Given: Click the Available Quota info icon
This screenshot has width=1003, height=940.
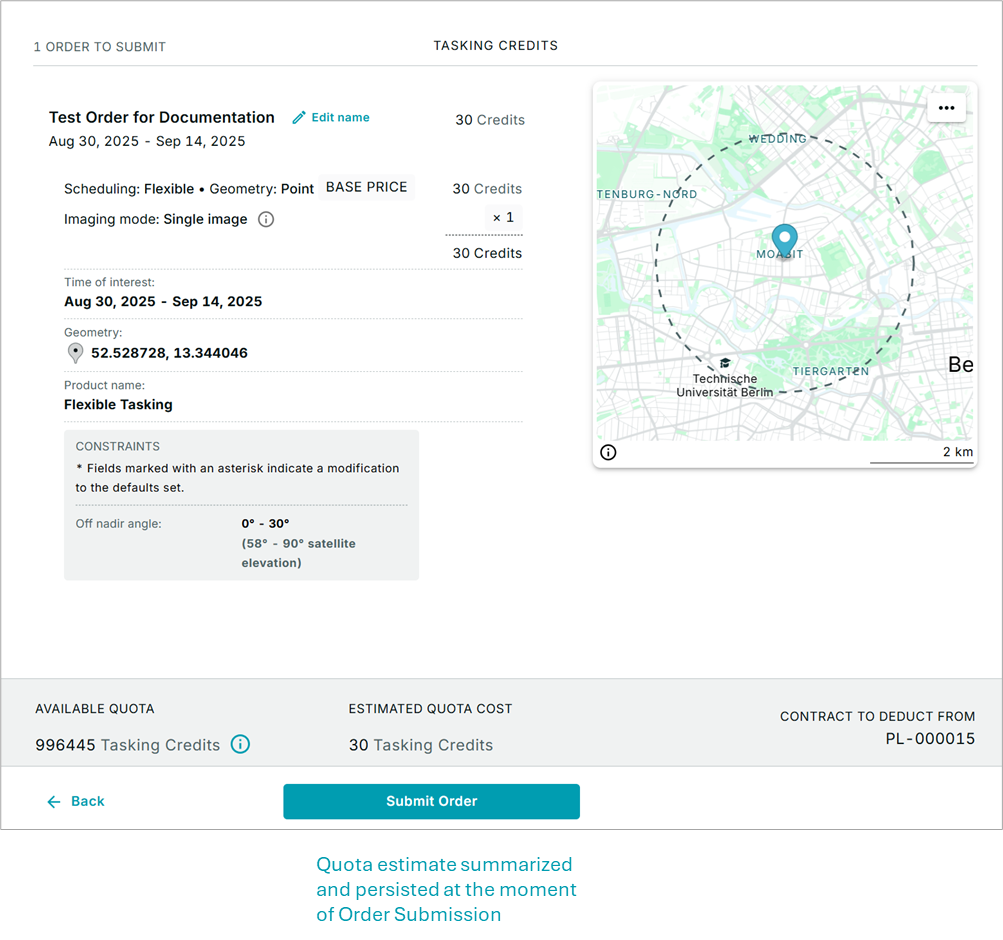Looking at the screenshot, I should coord(240,744).
